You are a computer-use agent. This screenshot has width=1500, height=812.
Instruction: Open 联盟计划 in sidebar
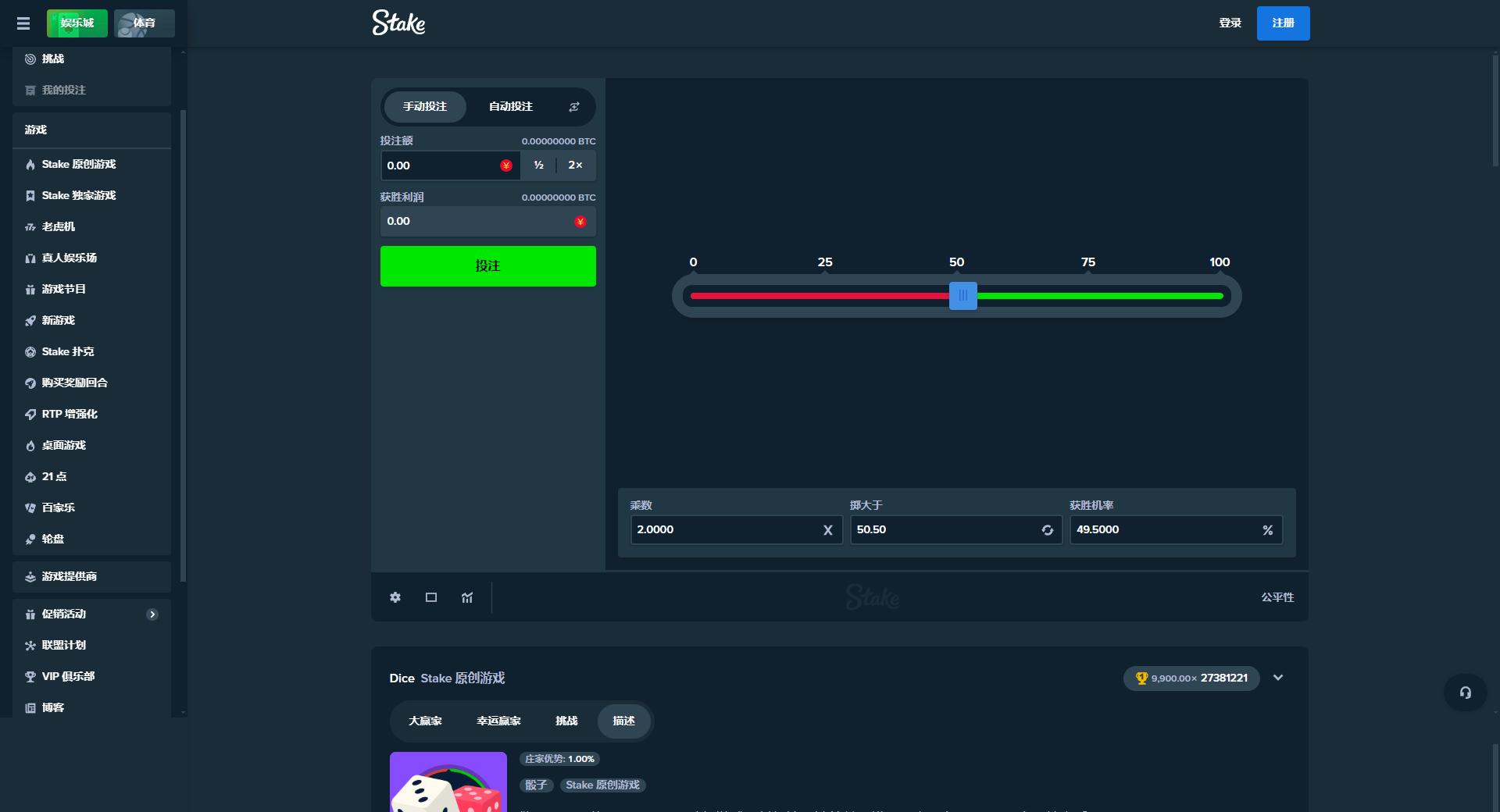(x=92, y=646)
